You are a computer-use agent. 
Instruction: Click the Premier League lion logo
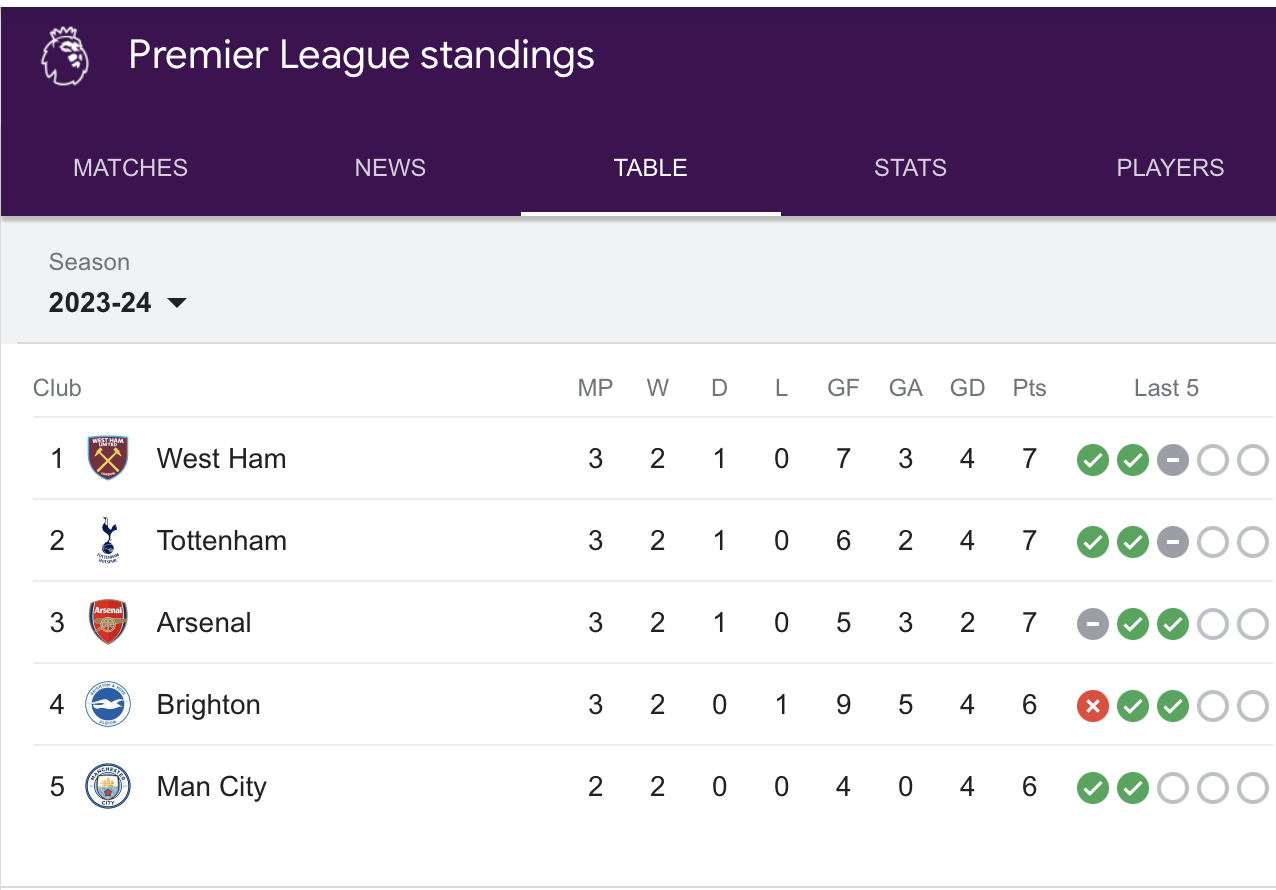pyautogui.click(x=65, y=56)
